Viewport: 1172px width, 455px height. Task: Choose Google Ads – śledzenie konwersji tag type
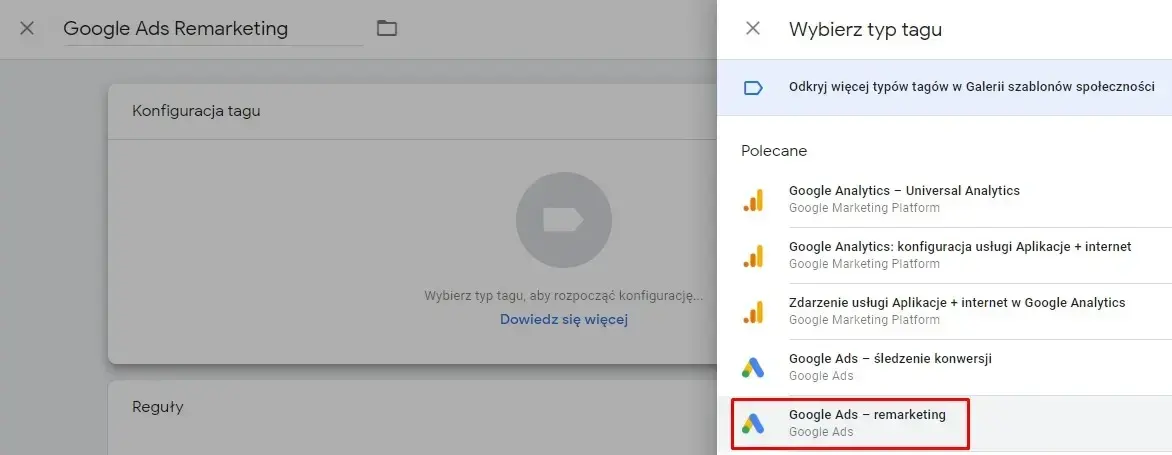(944, 367)
